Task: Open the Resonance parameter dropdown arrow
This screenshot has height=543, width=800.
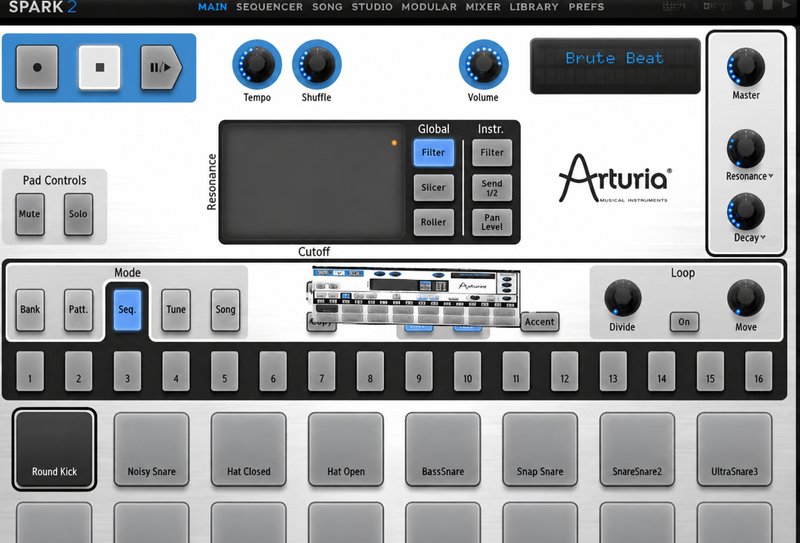Action: (770, 176)
